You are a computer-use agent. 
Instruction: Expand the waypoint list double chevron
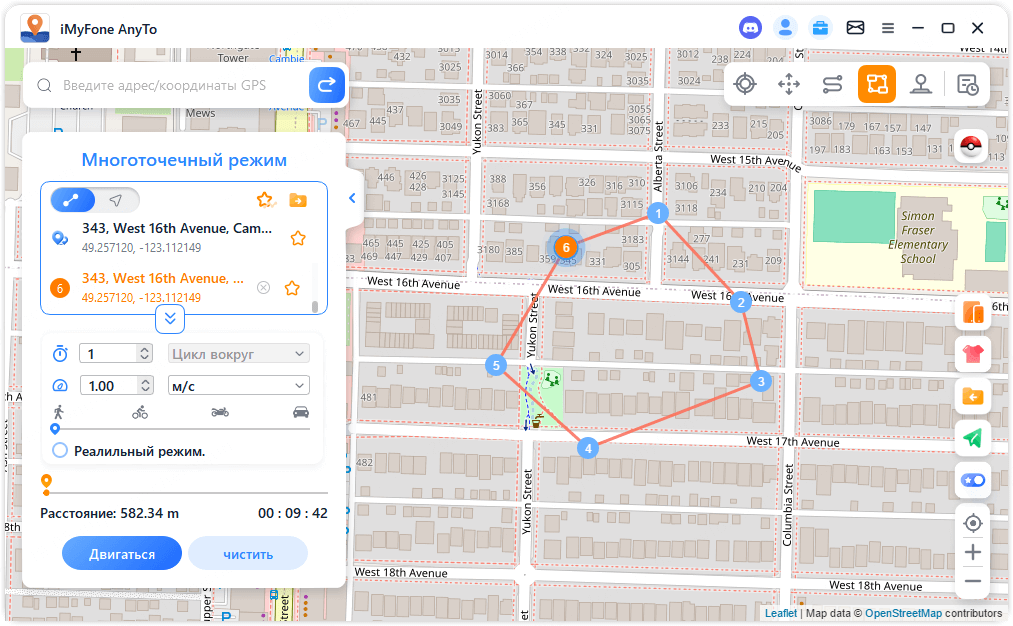(170, 318)
